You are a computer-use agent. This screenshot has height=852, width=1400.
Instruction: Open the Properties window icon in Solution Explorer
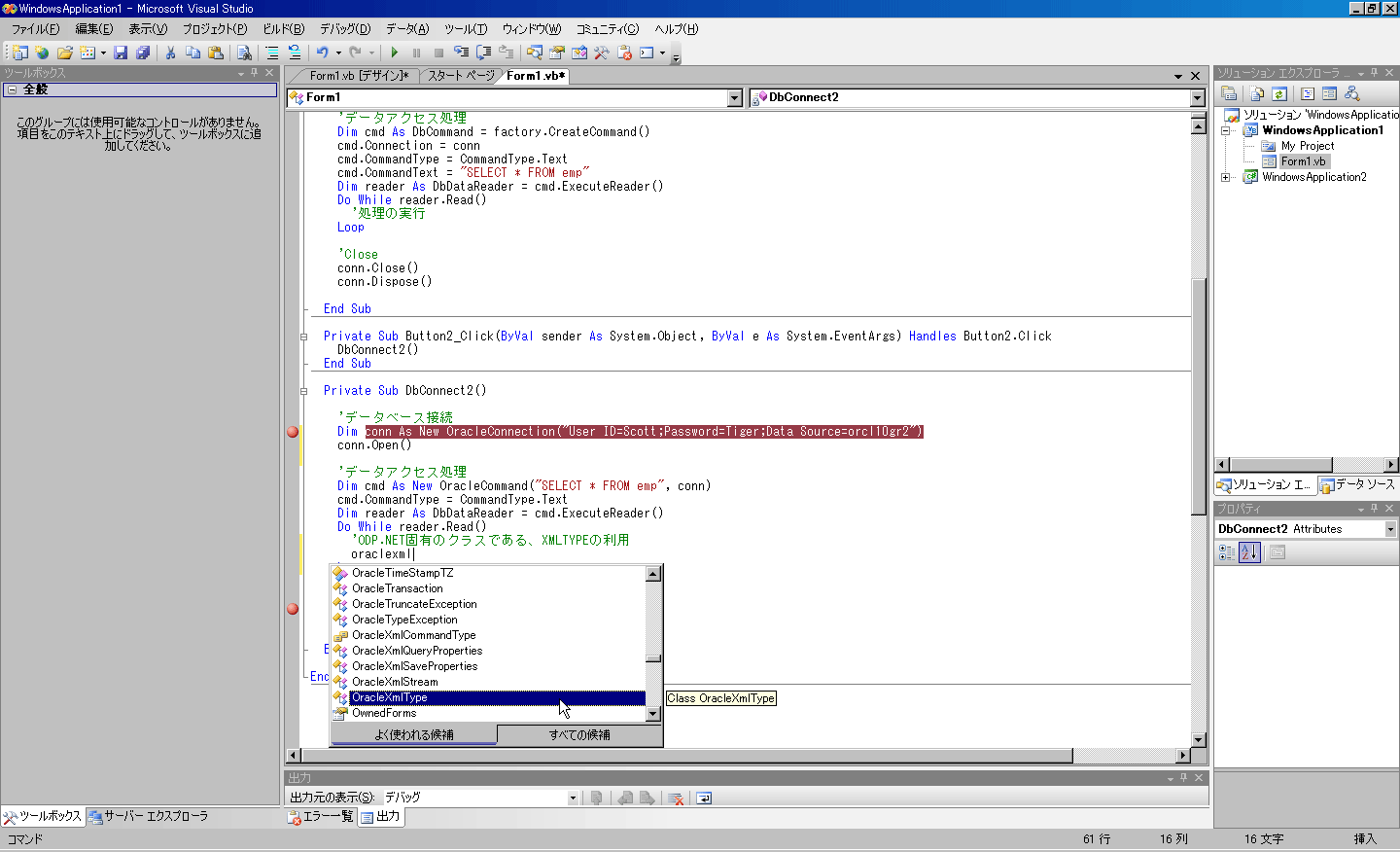(x=1228, y=92)
